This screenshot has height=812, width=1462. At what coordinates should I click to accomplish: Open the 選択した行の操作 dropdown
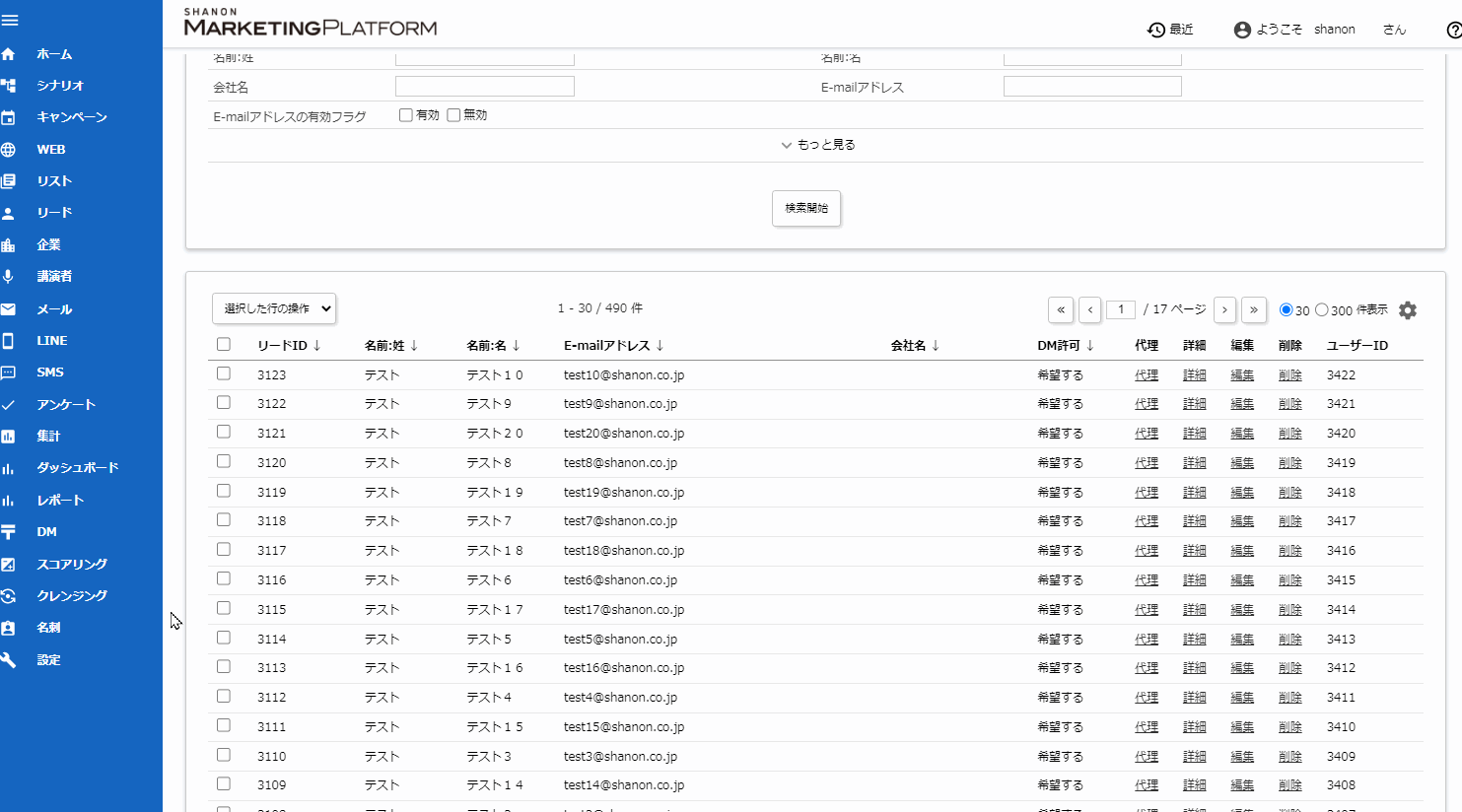click(x=274, y=308)
